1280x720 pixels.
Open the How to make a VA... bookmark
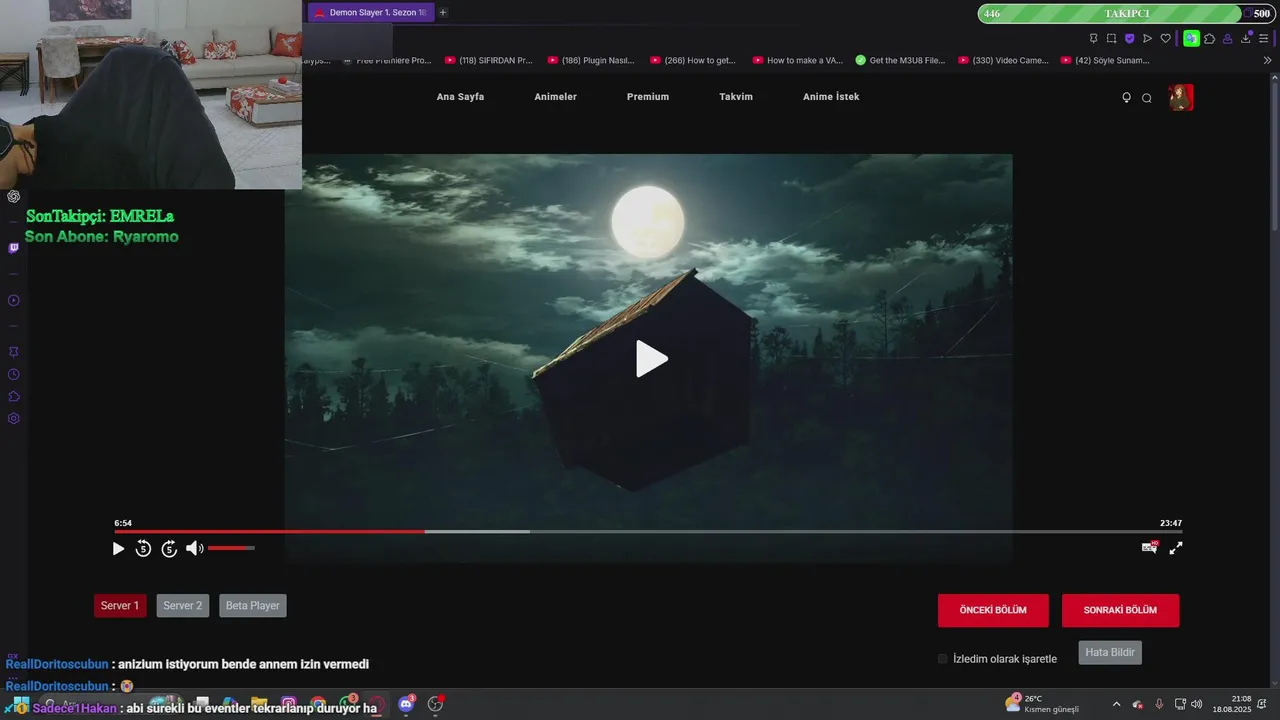(x=798, y=60)
